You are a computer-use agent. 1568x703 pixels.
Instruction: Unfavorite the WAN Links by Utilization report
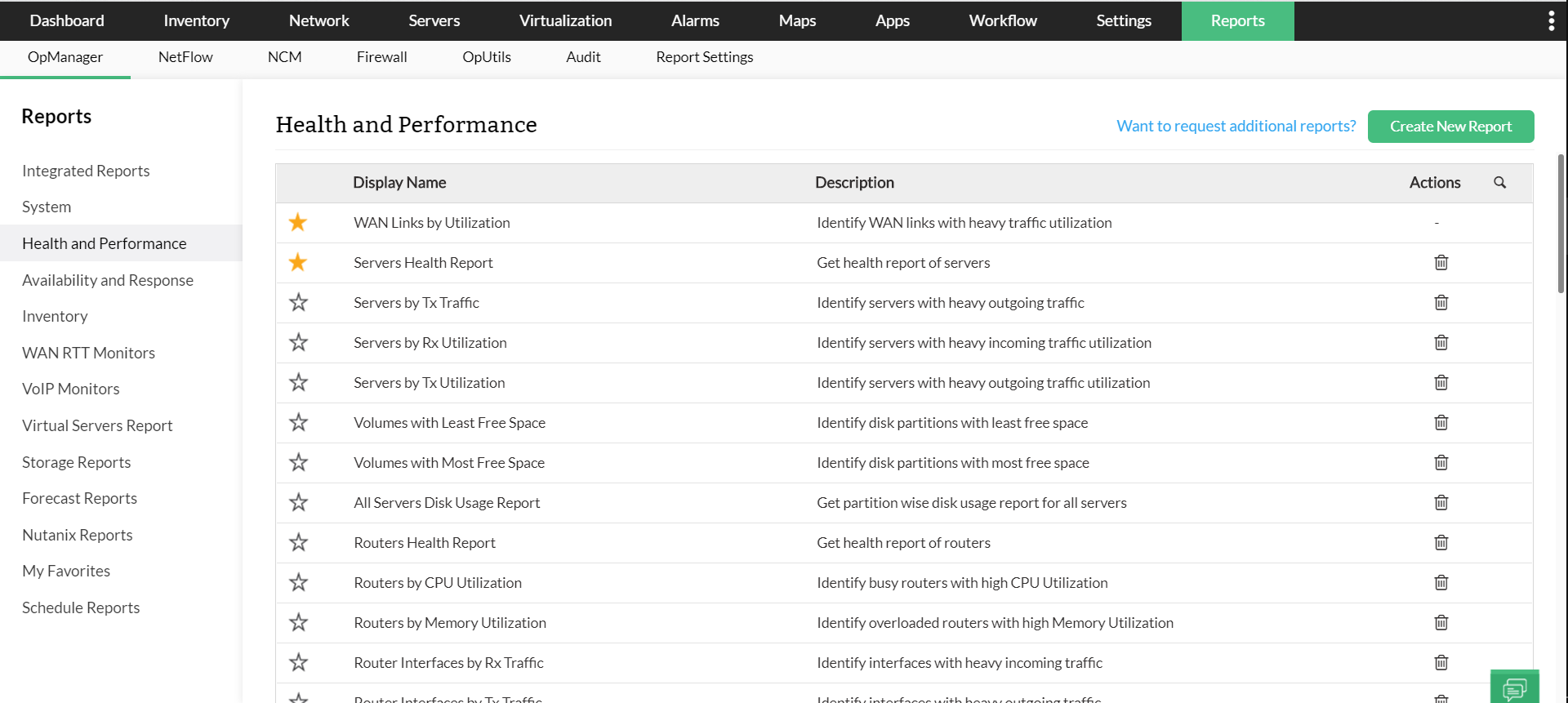click(298, 222)
